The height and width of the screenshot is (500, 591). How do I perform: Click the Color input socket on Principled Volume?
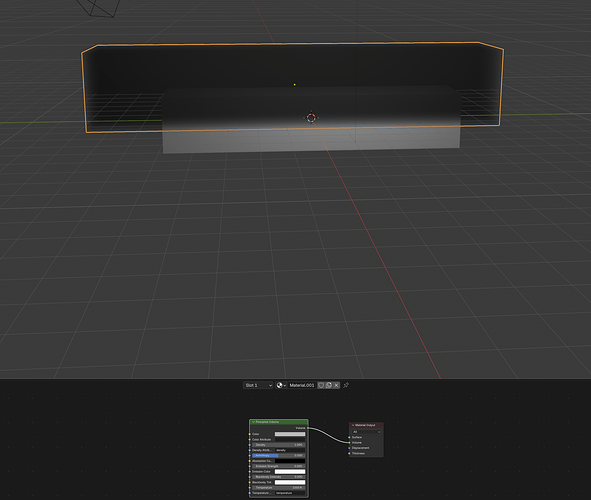(250, 434)
